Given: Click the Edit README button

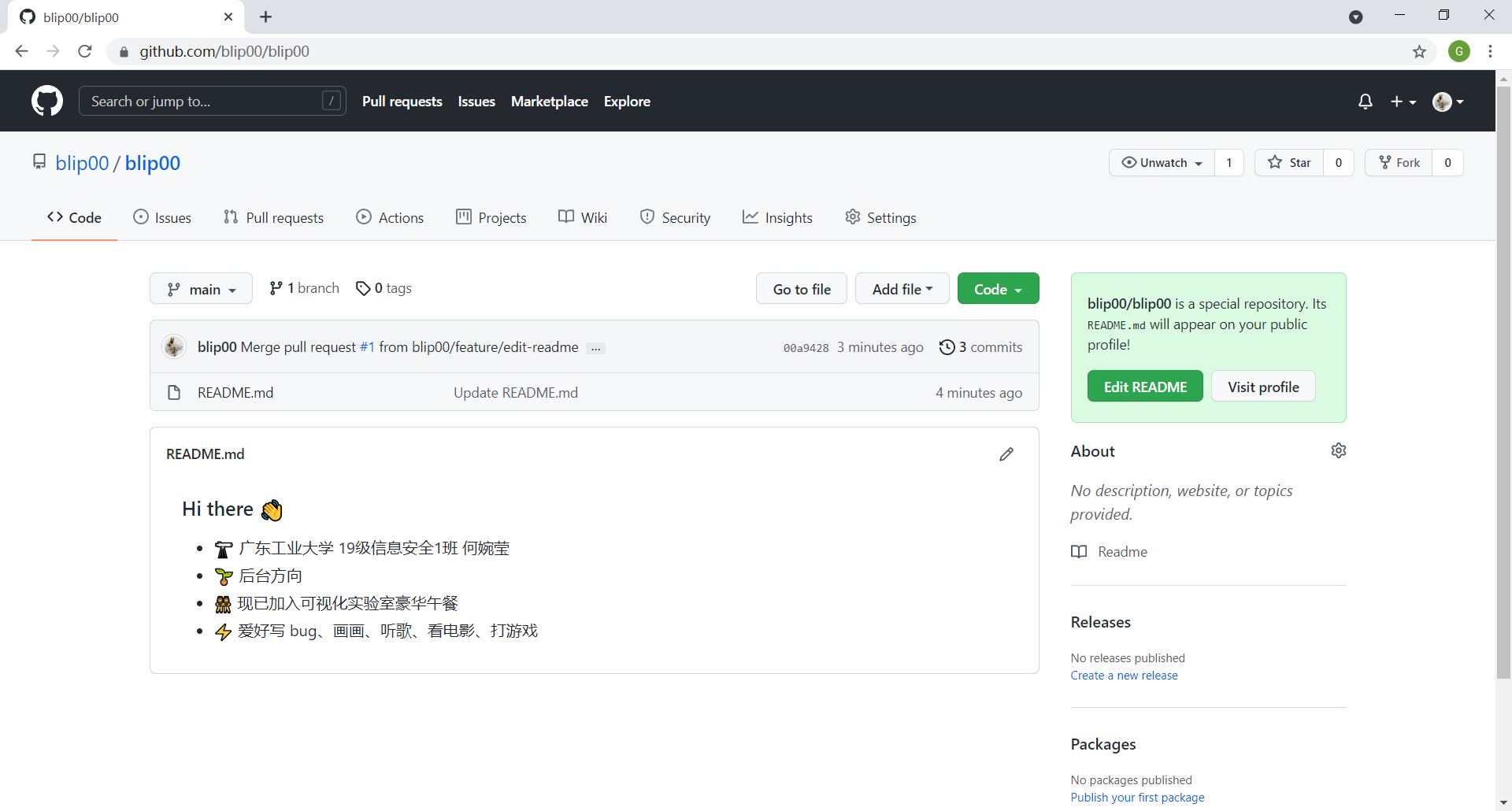Looking at the screenshot, I should [1145, 387].
